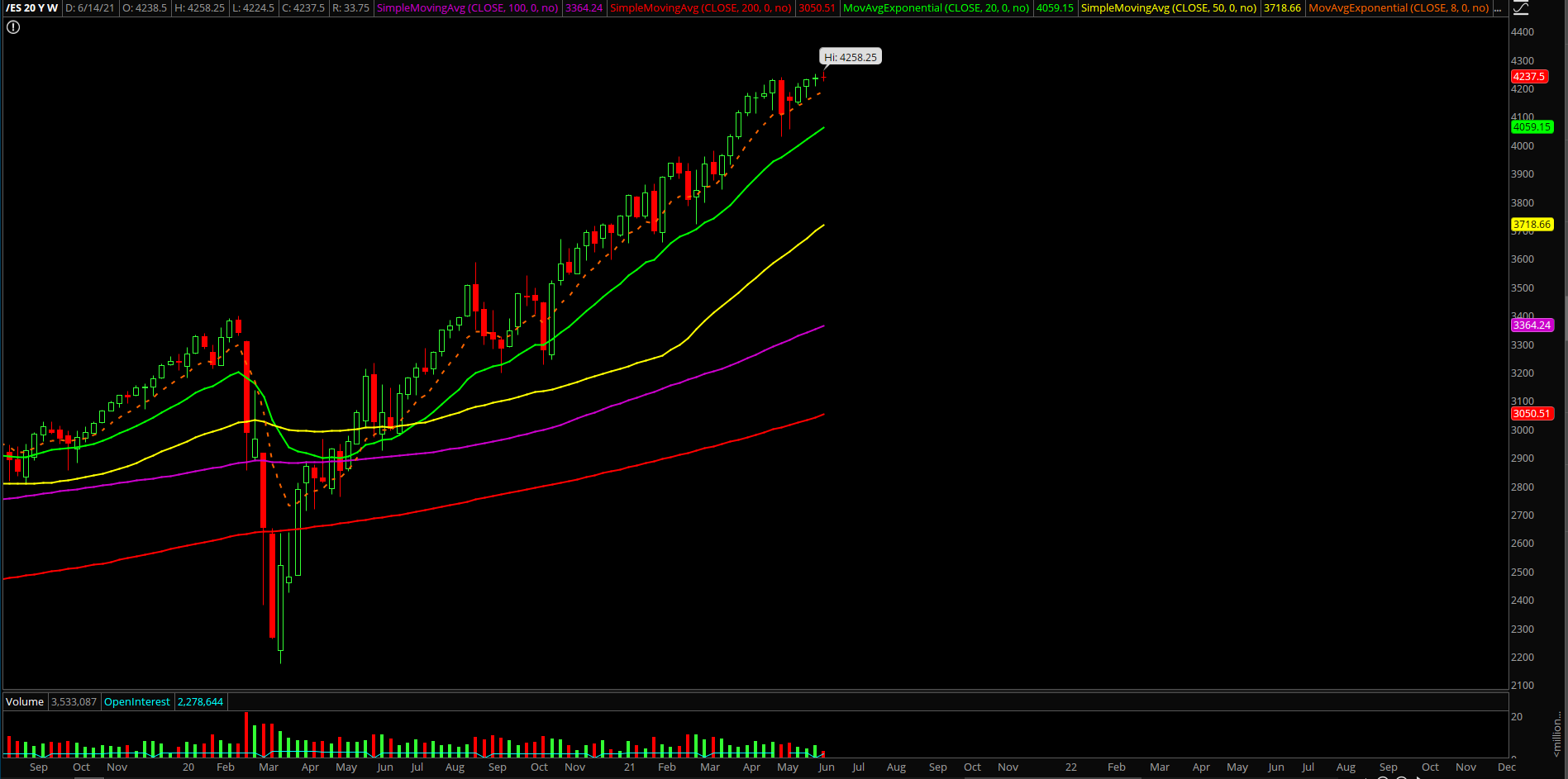Click the red 3050.51 SMA price tag
This screenshot has height=779, width=1568.
(x=1532, y=414)
